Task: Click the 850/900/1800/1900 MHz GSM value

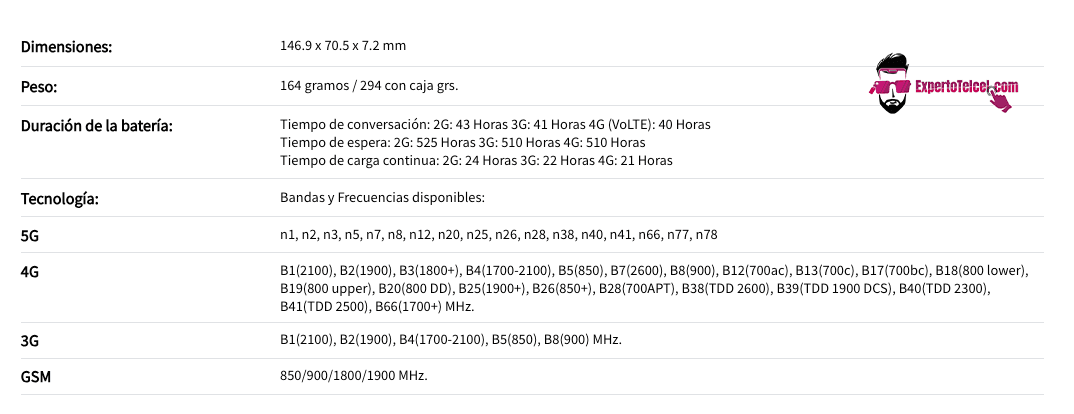Action: (353, 376)
